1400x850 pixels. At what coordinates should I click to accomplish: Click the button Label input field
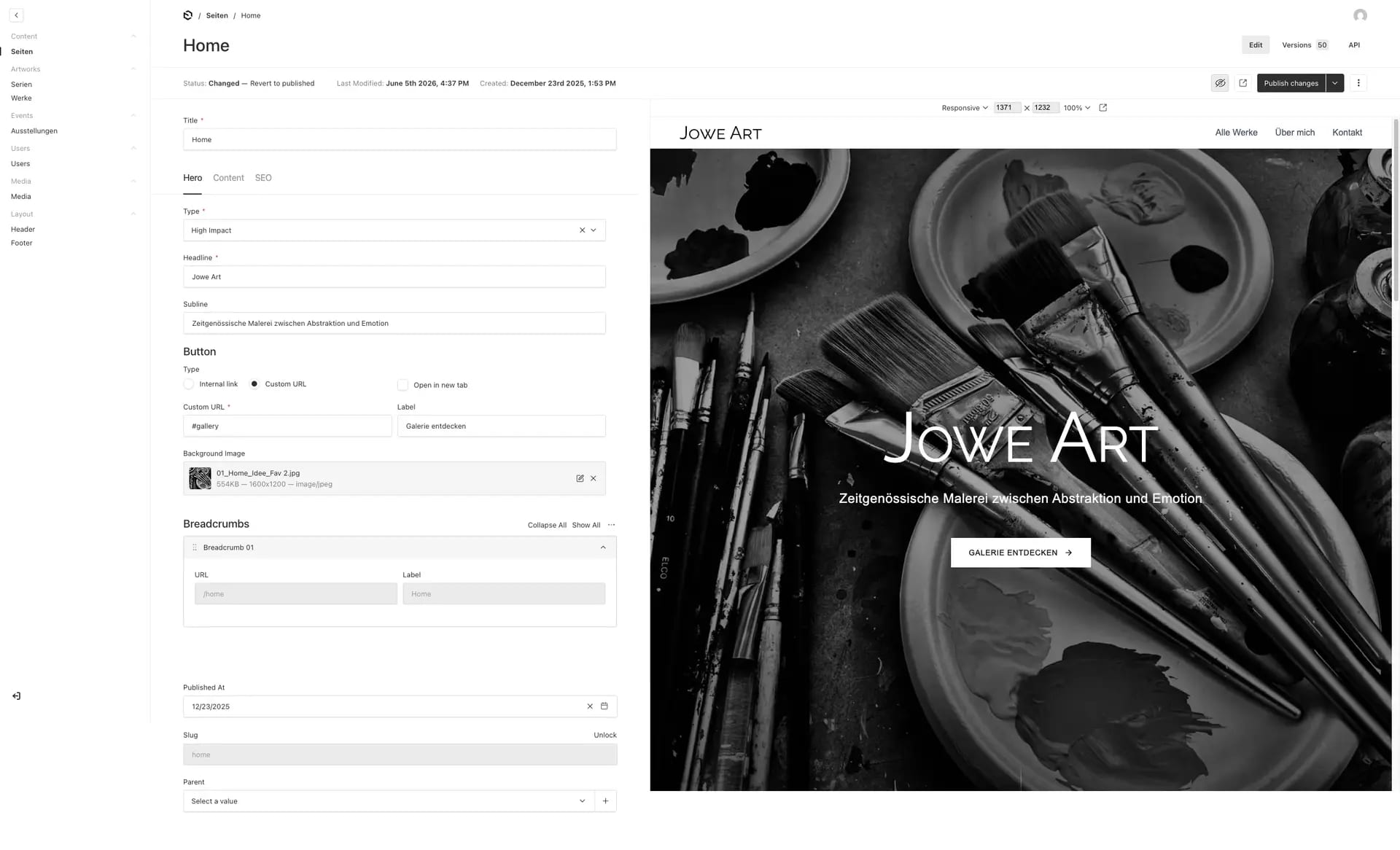coord(502,426)
